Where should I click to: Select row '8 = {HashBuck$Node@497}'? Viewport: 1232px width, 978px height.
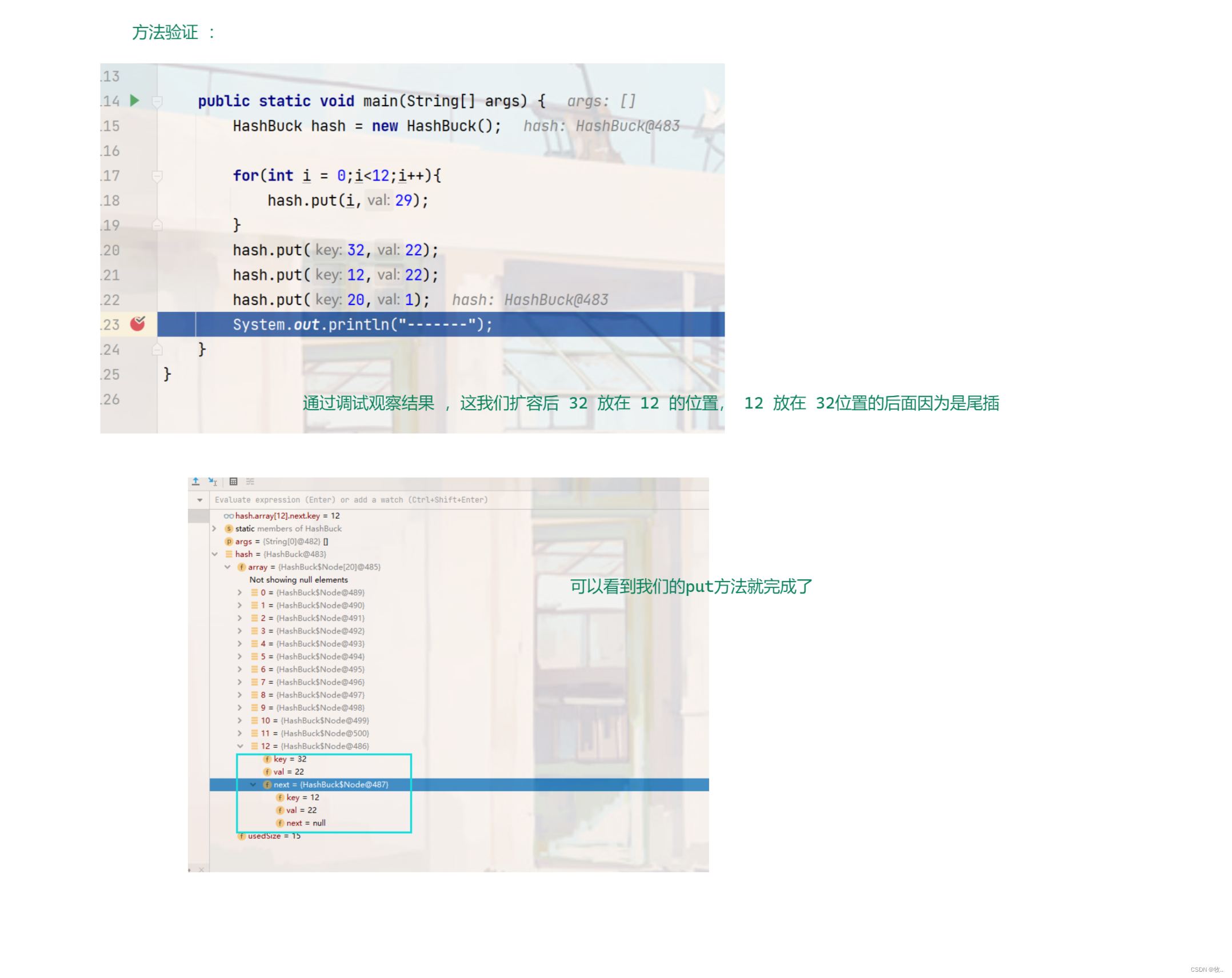[x=308, y=695]
